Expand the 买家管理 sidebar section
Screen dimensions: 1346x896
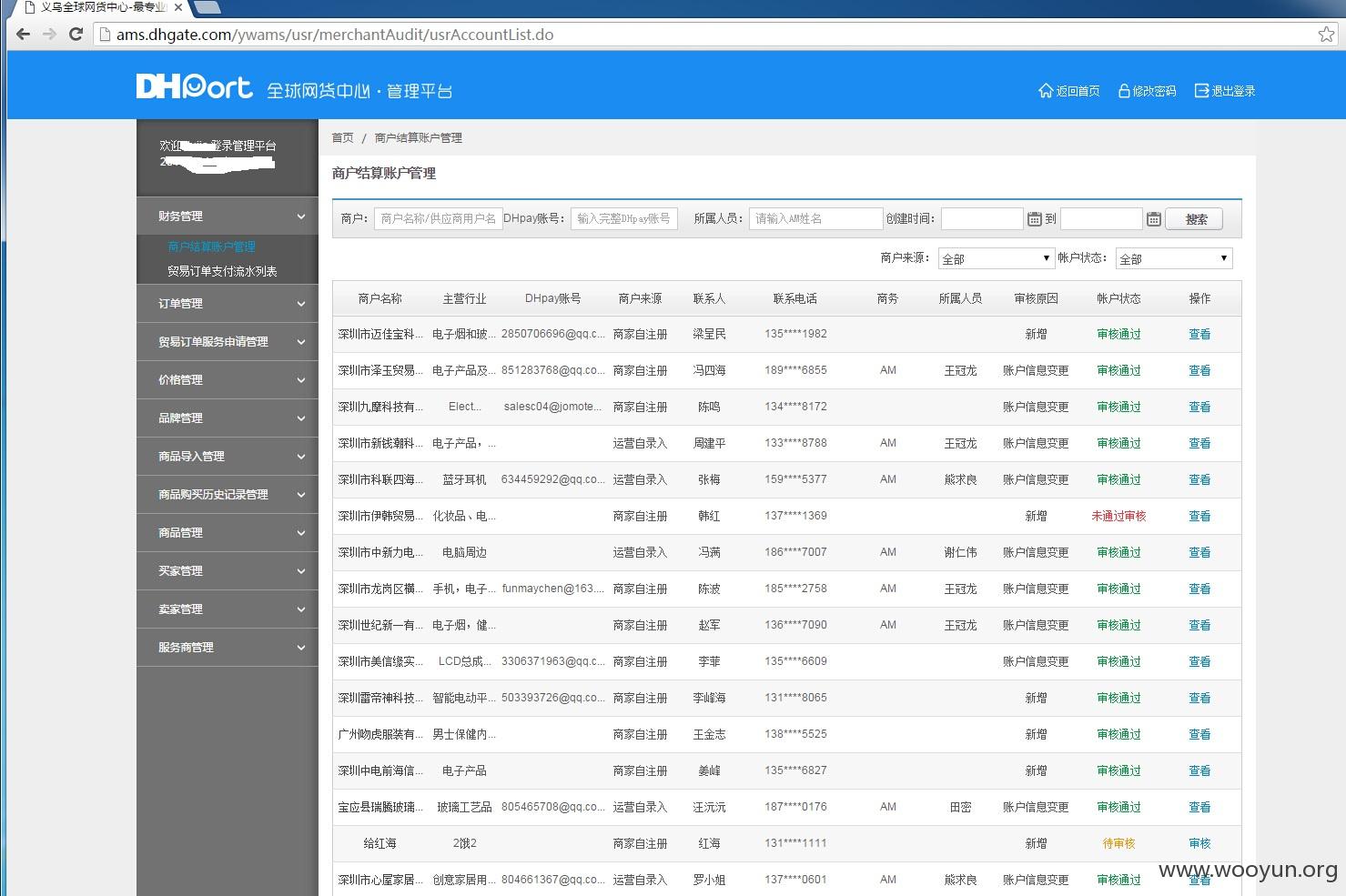point(228,571)
